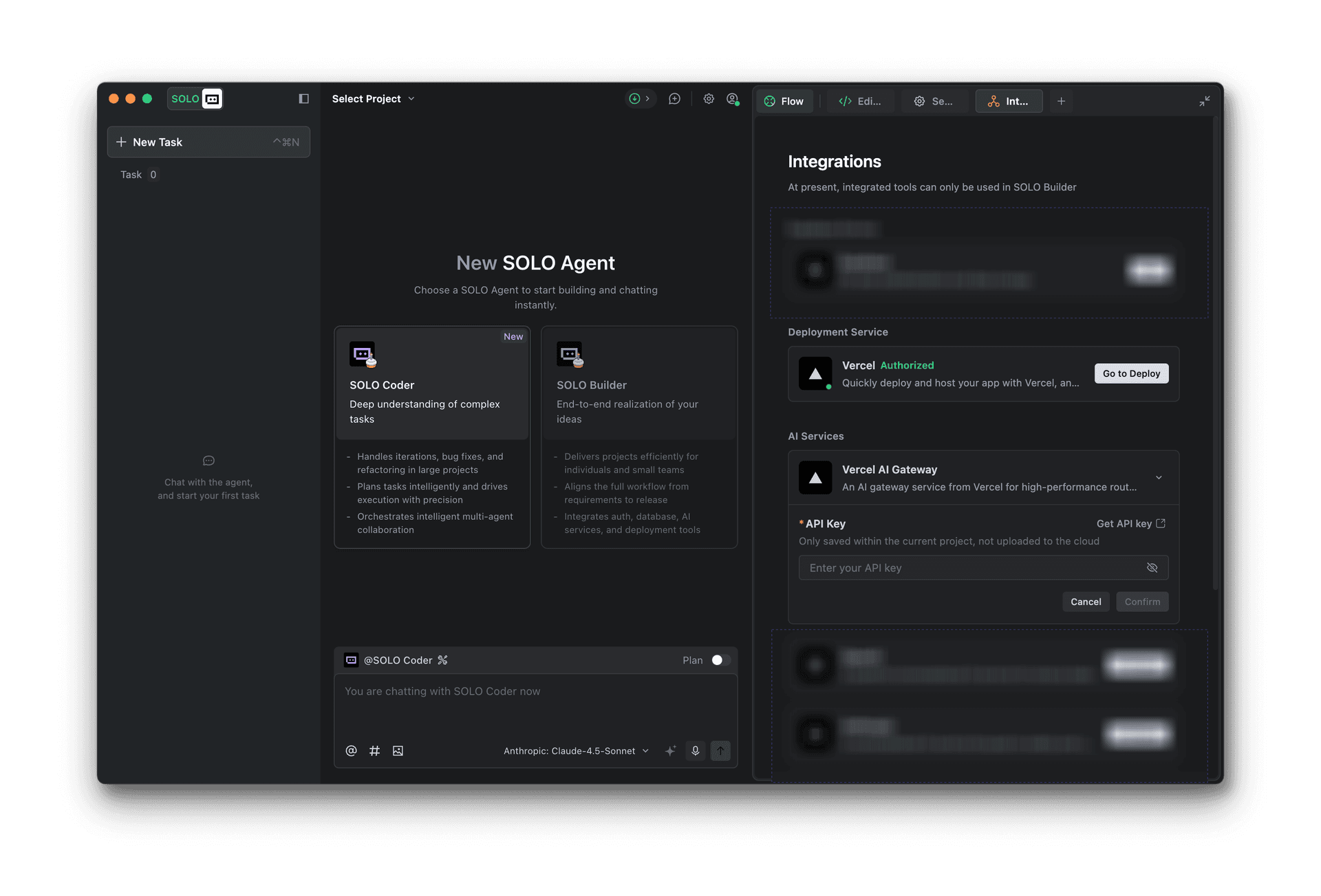Open settings gear in top bar
The height and width of the screenshot is (896, 1321).
tap(709, 99)
